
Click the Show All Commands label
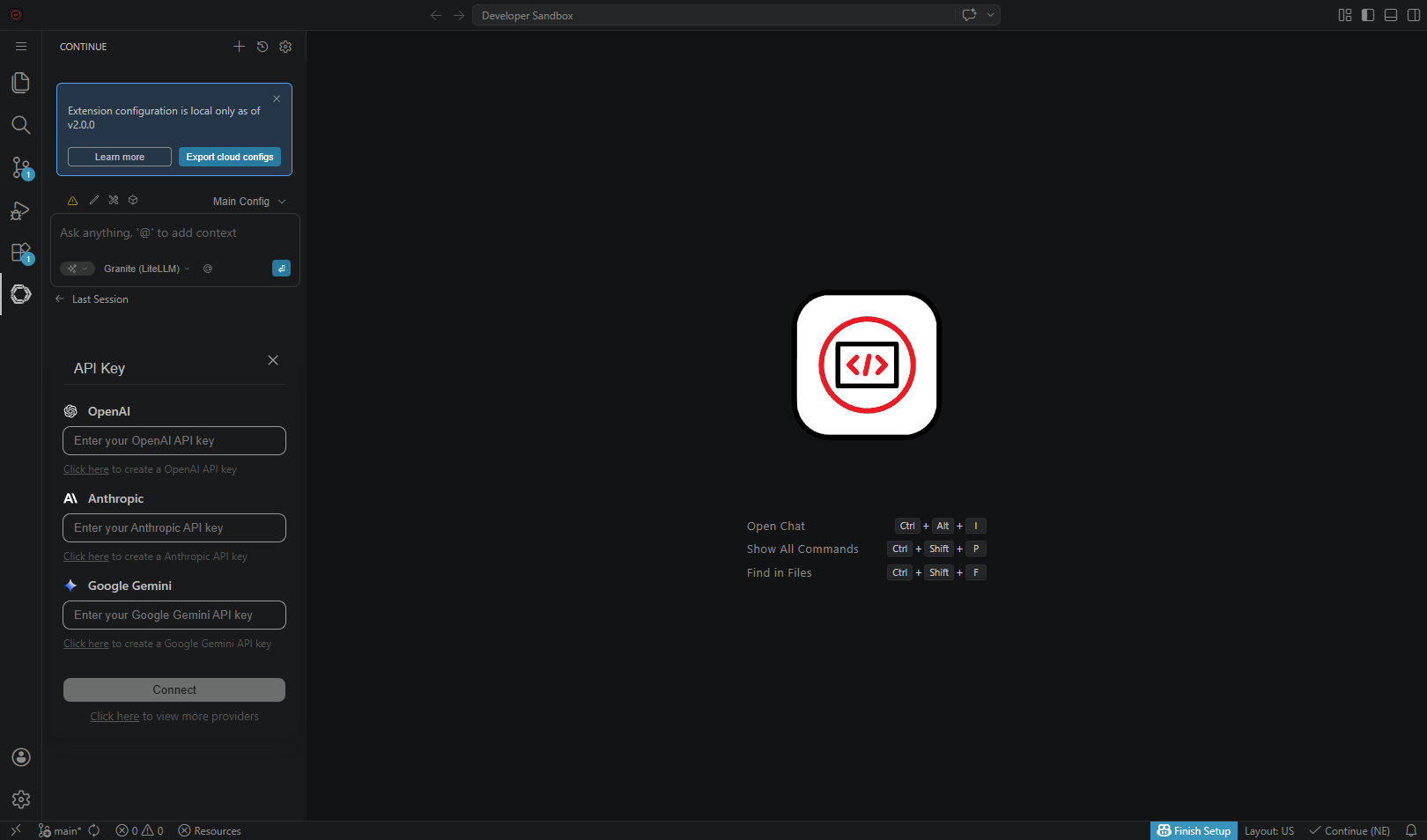point(802,549)
